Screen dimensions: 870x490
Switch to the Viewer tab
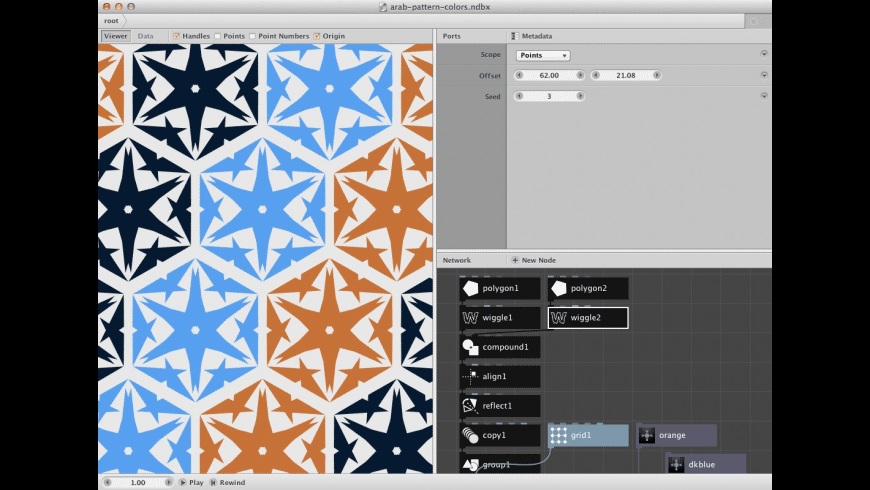click(x=115, y=36)
